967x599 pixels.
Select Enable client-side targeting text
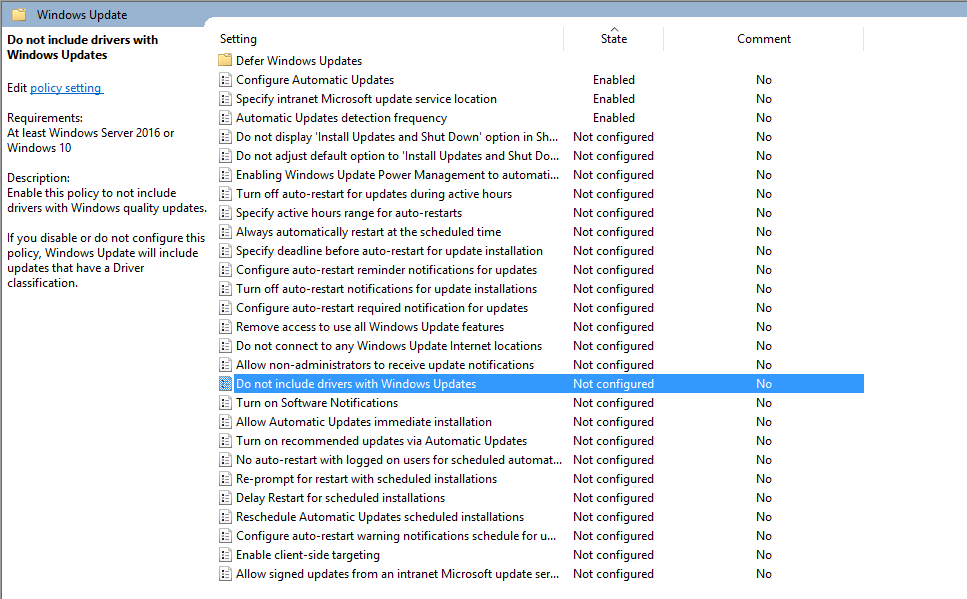pos(308,555)
